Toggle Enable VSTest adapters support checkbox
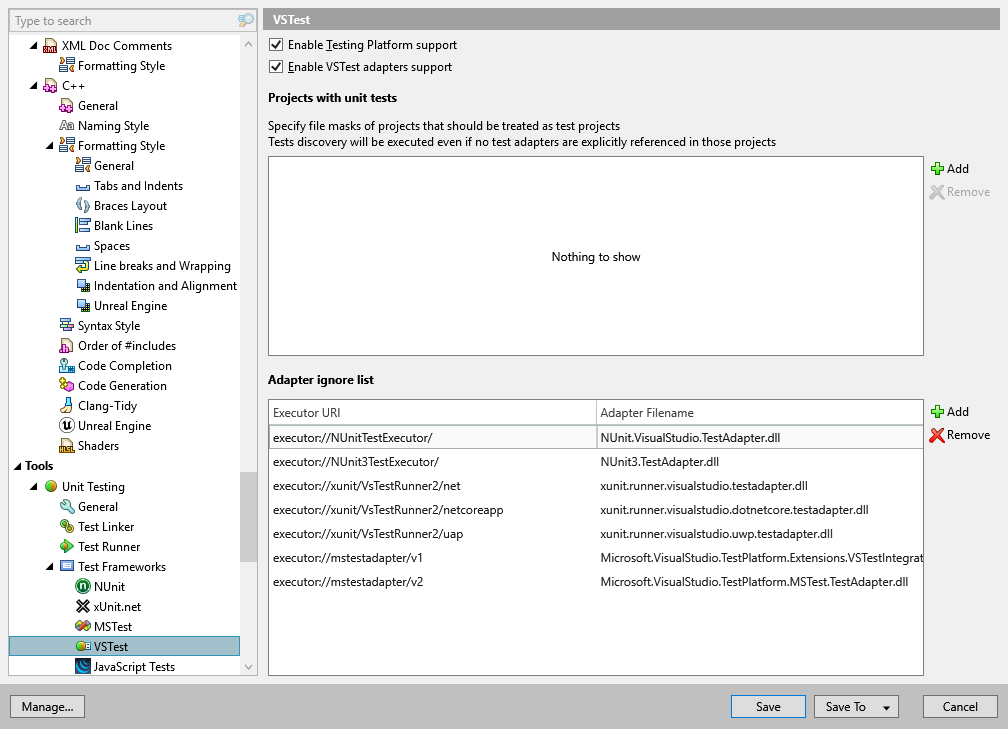 point(276,67)
